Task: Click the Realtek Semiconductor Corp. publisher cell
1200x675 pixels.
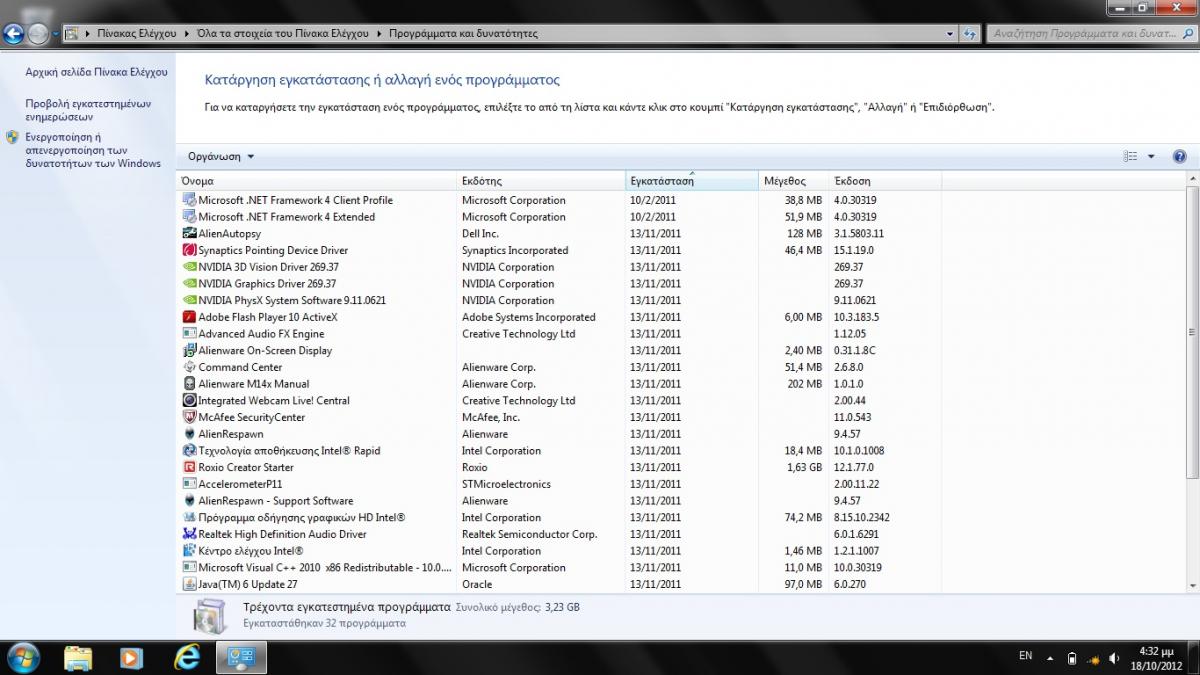Action: [529, 534]
